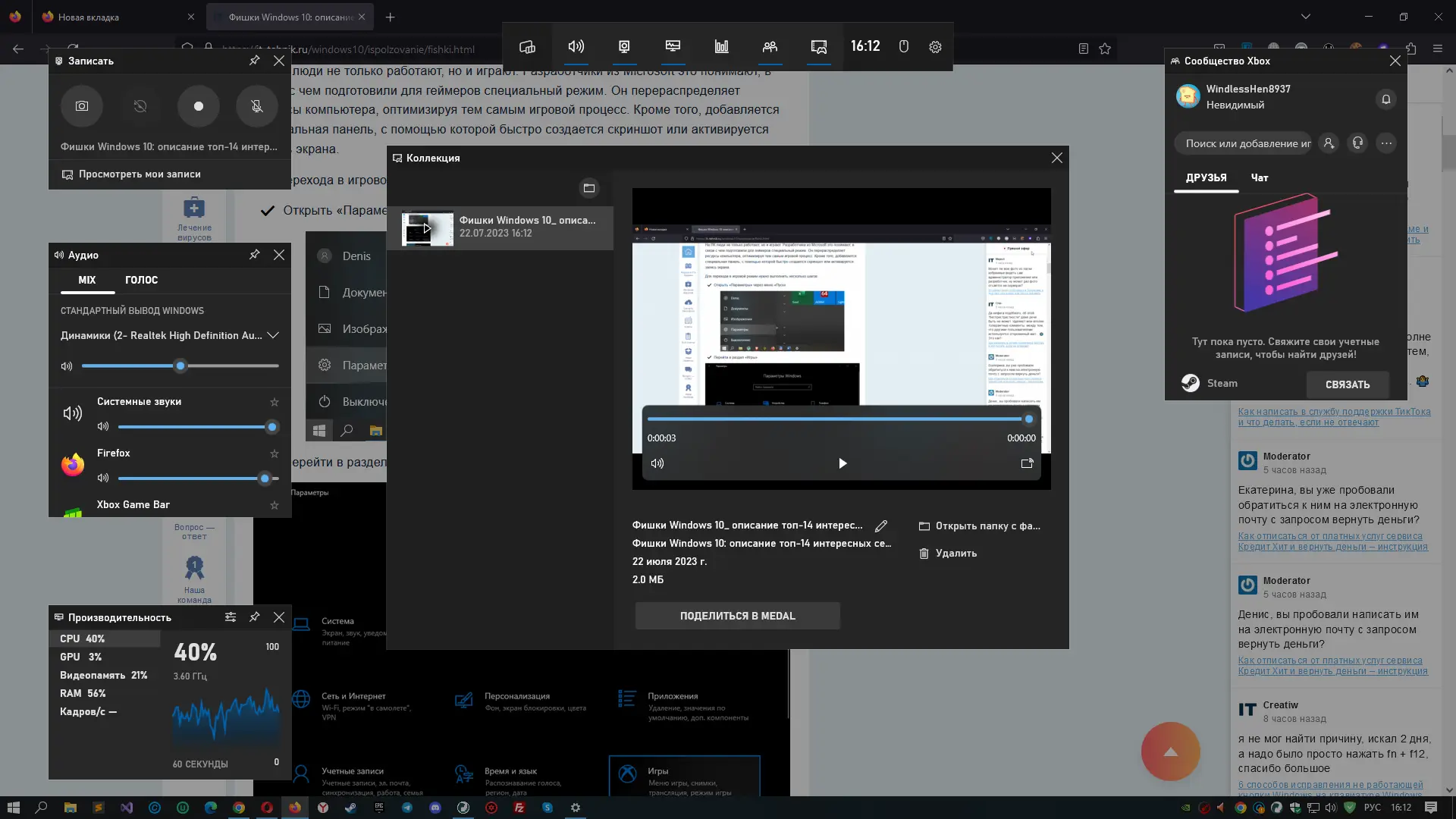Select the Видеопамять 21% metric
The width and height of the screenshot is (1456, 819).
click(x=105, y=675)
